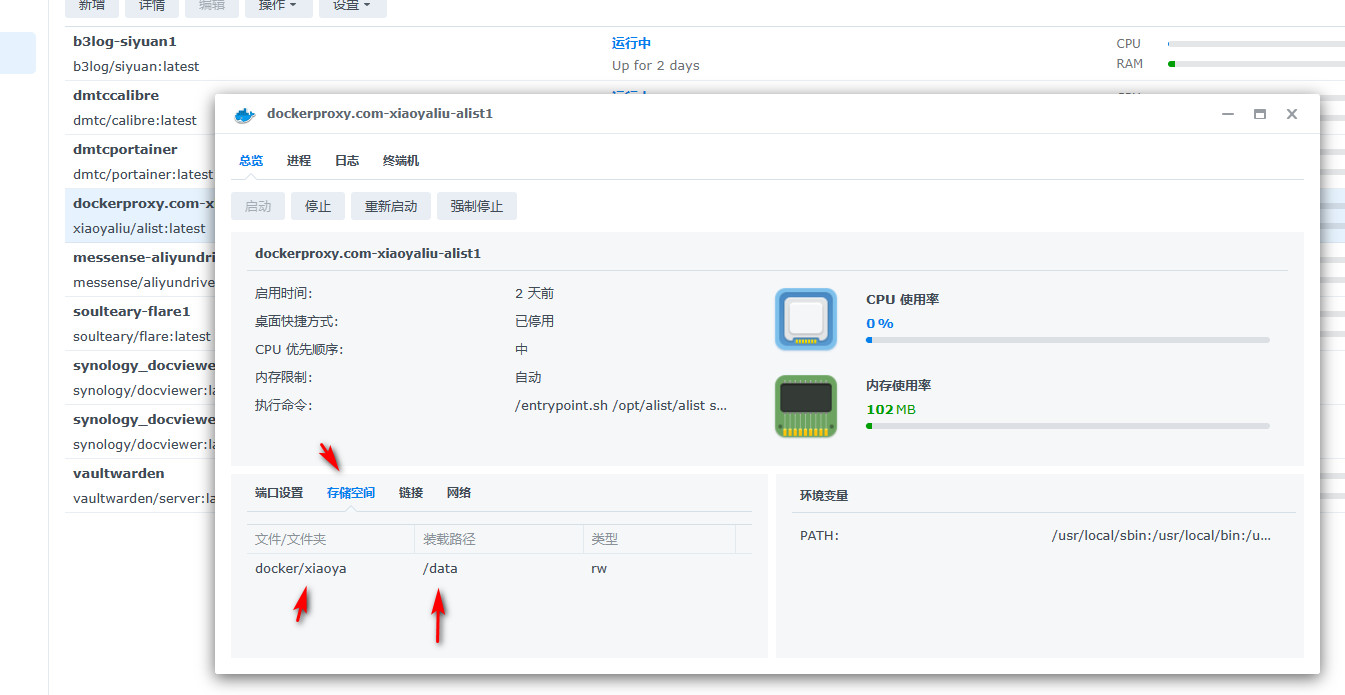Select the 链接 sub-tab
Screen dimensions: 1345x695
(x=411, y=493)
